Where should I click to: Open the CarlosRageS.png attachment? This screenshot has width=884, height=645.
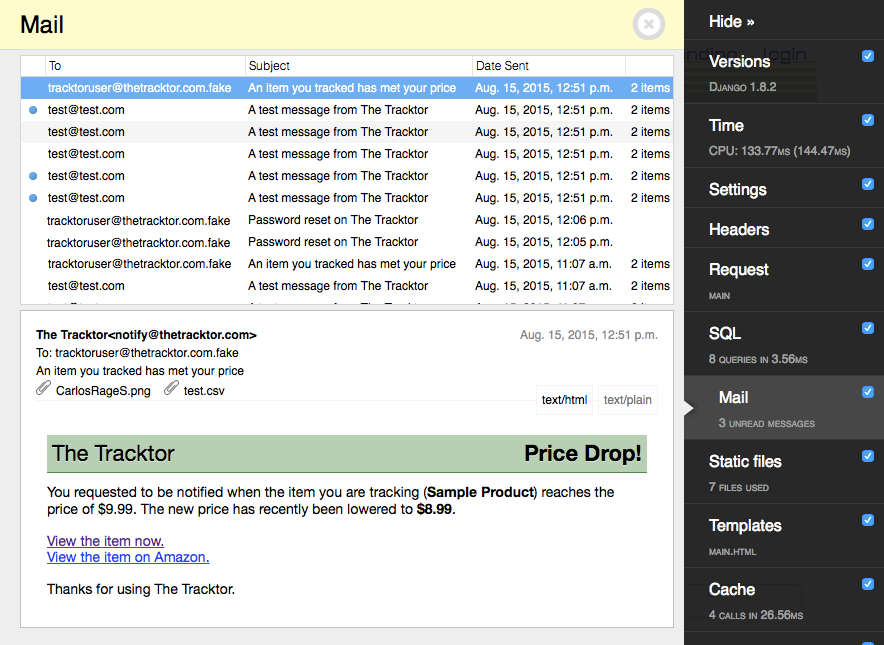(x=103, y=391)
